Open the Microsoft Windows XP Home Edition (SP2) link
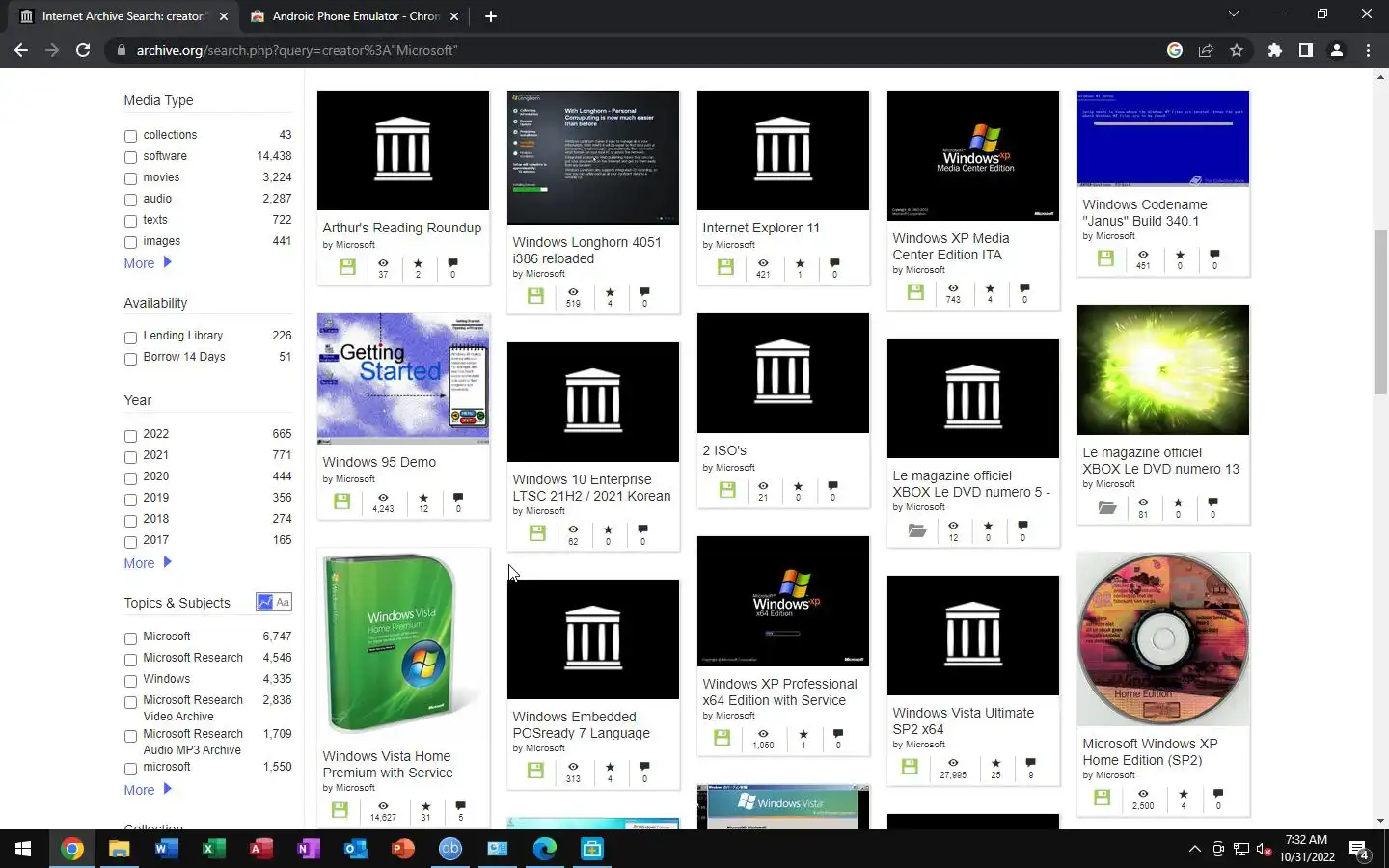Image resolution: width=1389 pixels, height=868 pixels. (x=1150, y=751)
